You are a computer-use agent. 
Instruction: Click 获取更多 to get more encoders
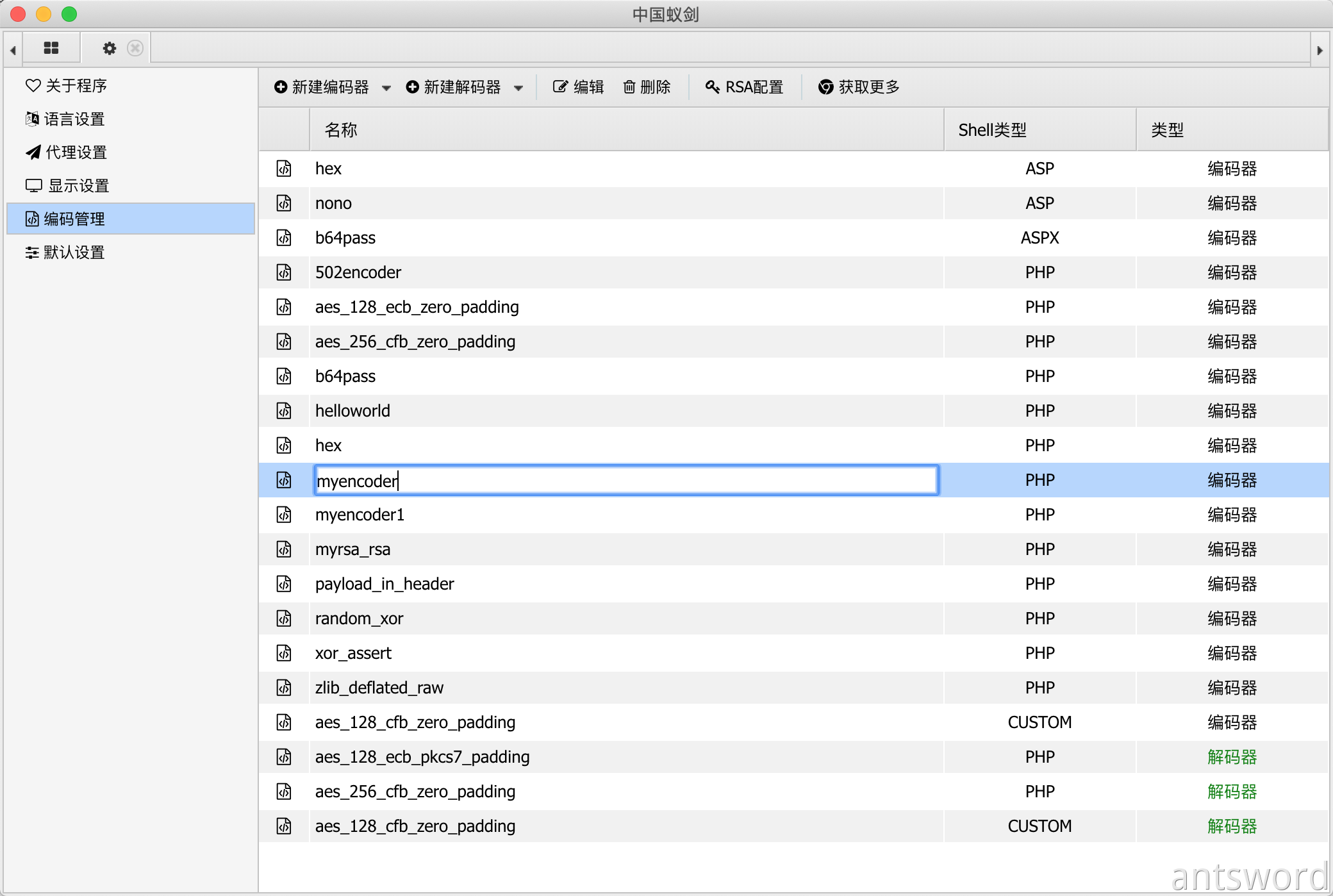point(859,87)
